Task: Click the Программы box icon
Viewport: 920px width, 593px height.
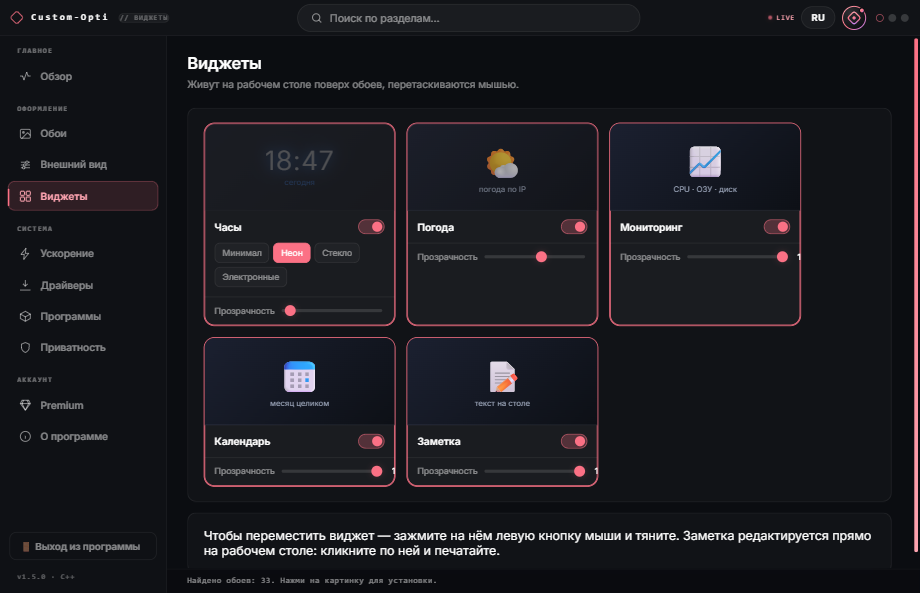Action: (25, 317)
